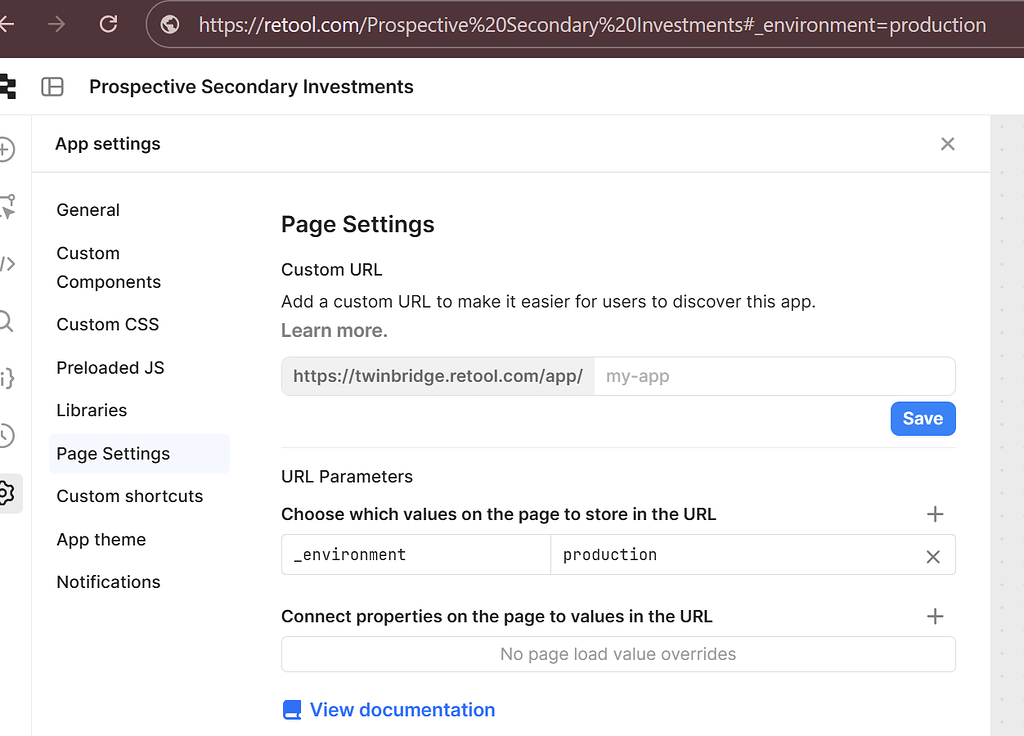Open the state braces sidebar icon

(x=8, y=378)
